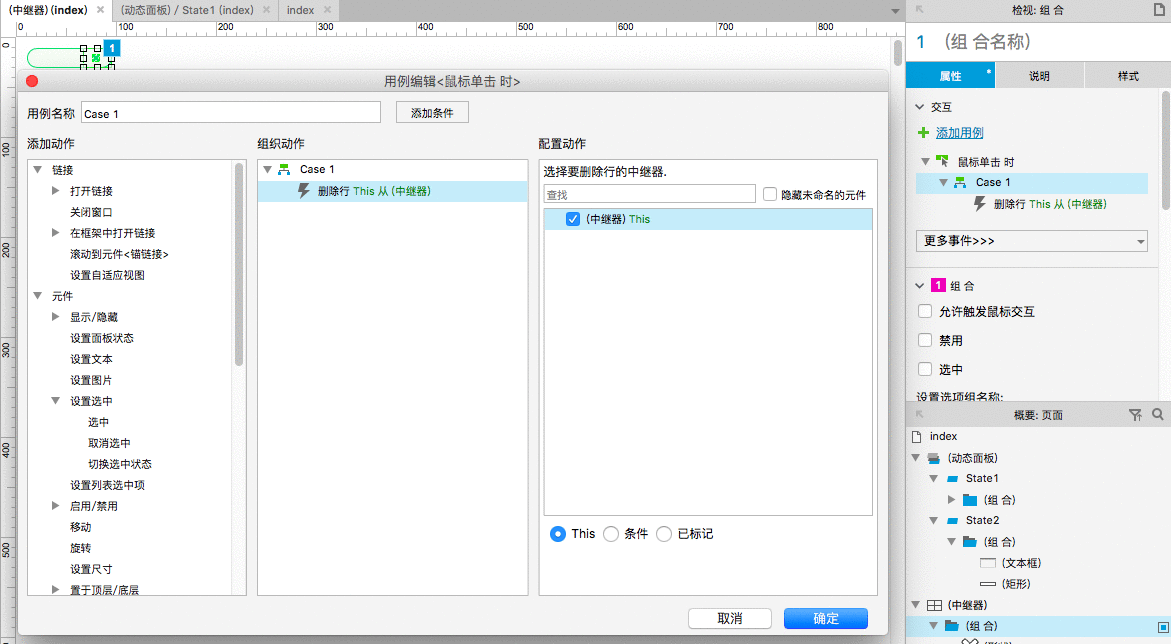This screenshot has height=644, width=1171.
Task: Click the (文本框) text field icon
Action: (x=988, y=563)
